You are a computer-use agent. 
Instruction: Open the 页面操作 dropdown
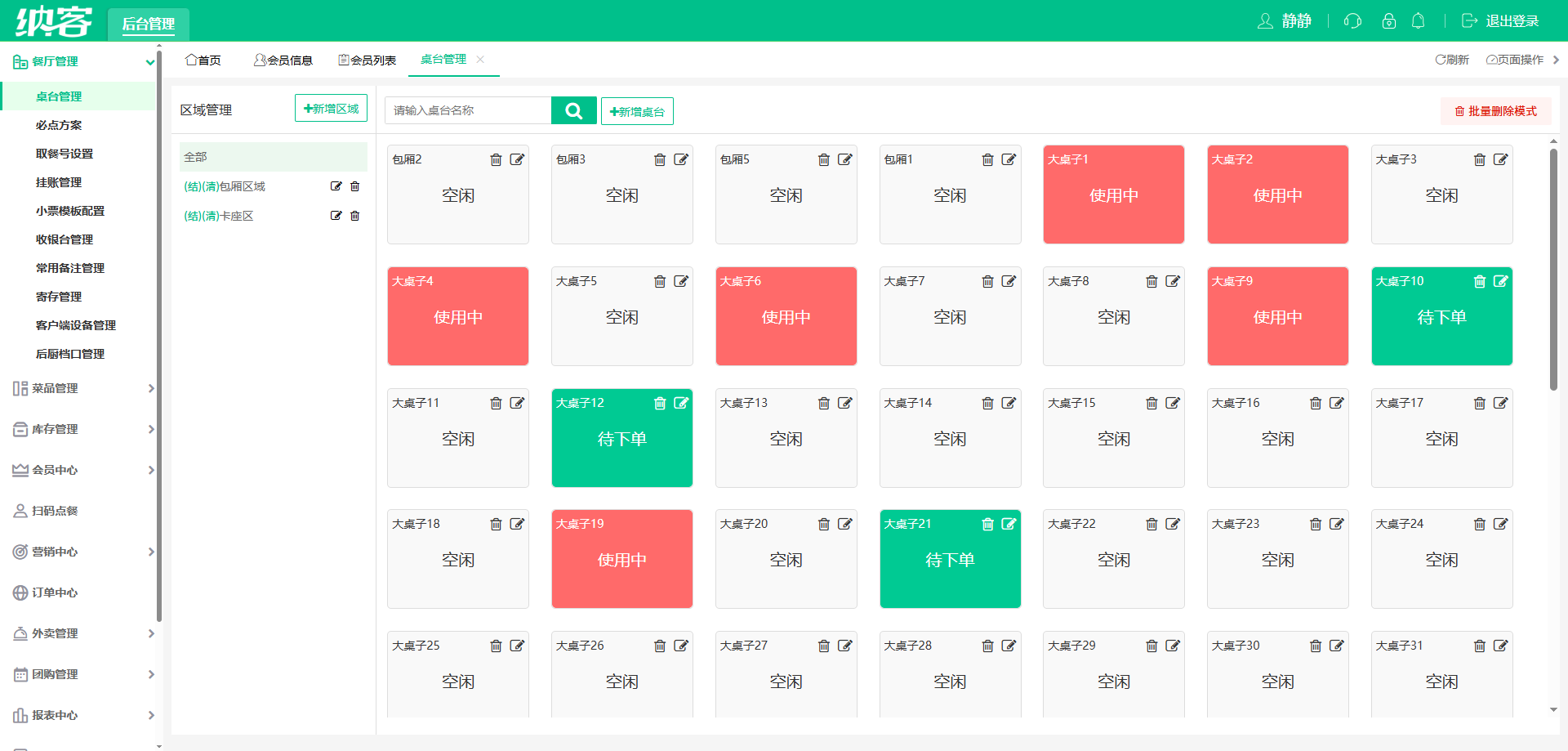[1516, 60]
